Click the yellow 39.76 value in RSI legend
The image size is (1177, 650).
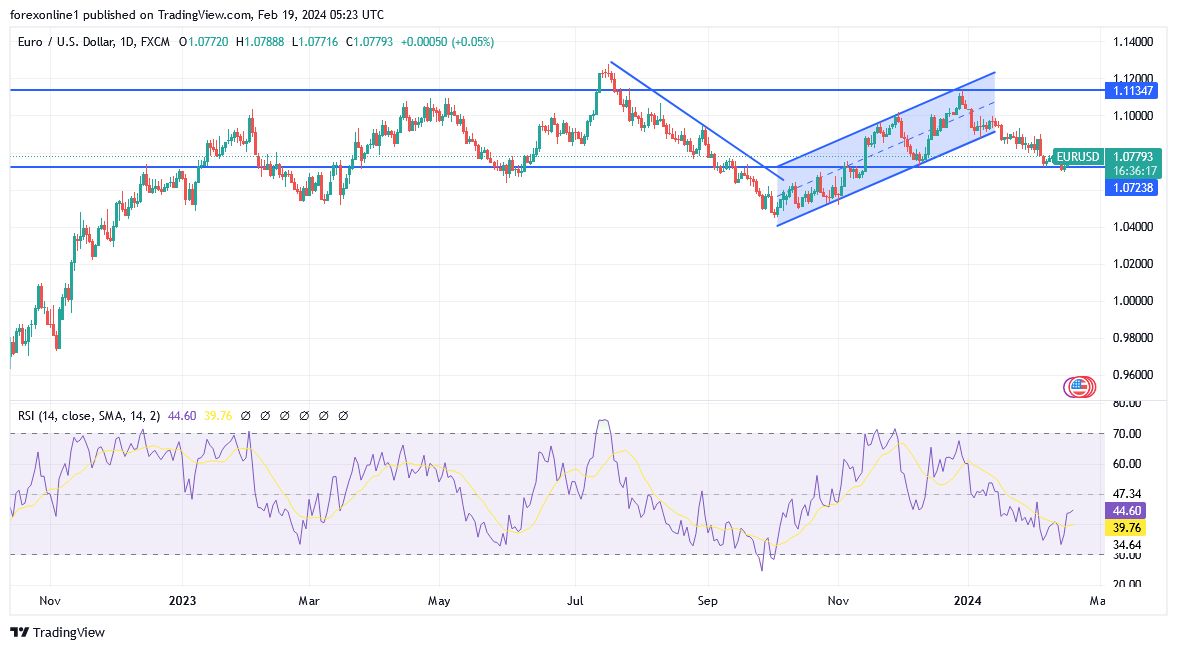(218, 416)
